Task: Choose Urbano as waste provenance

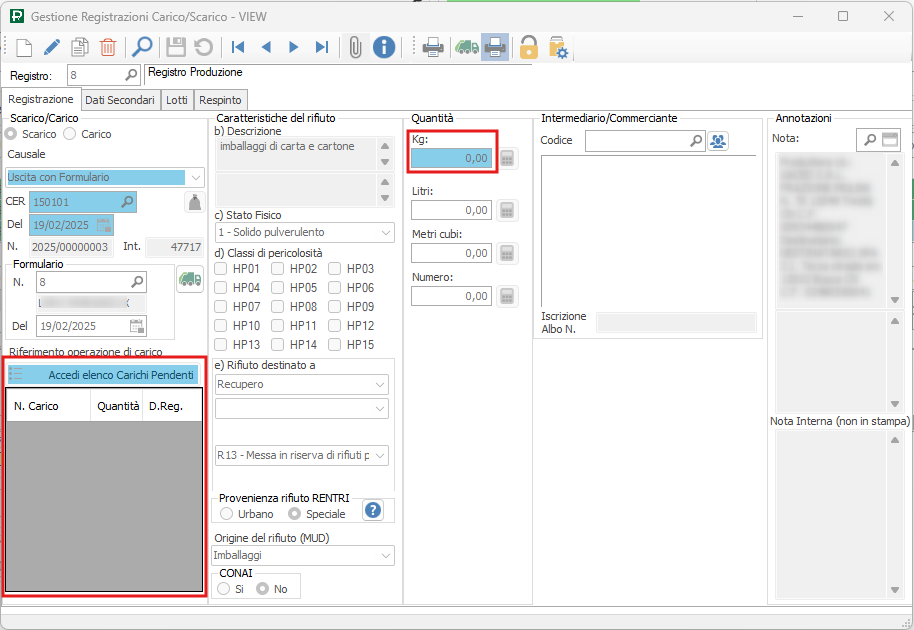Action: point(227,514)
